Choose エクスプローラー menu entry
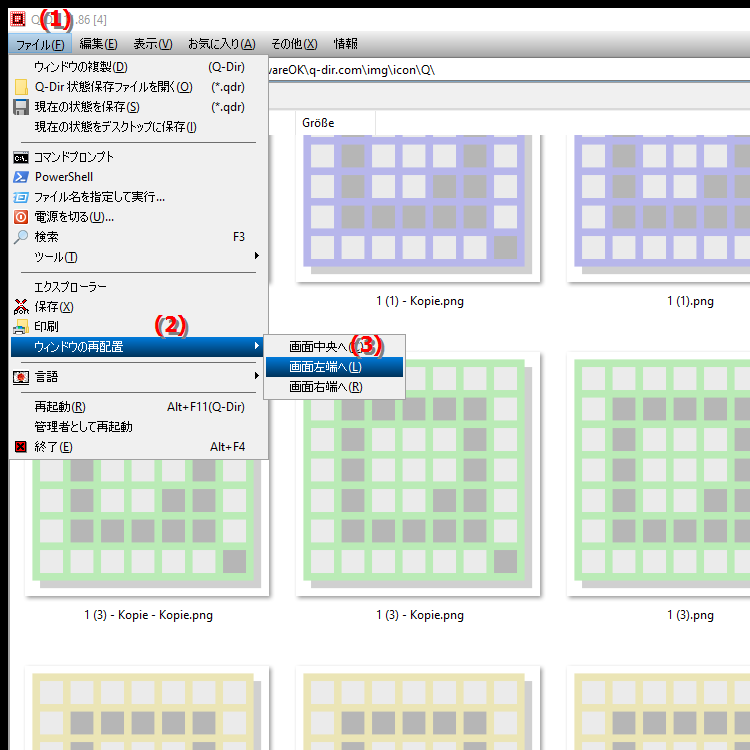 139,287
